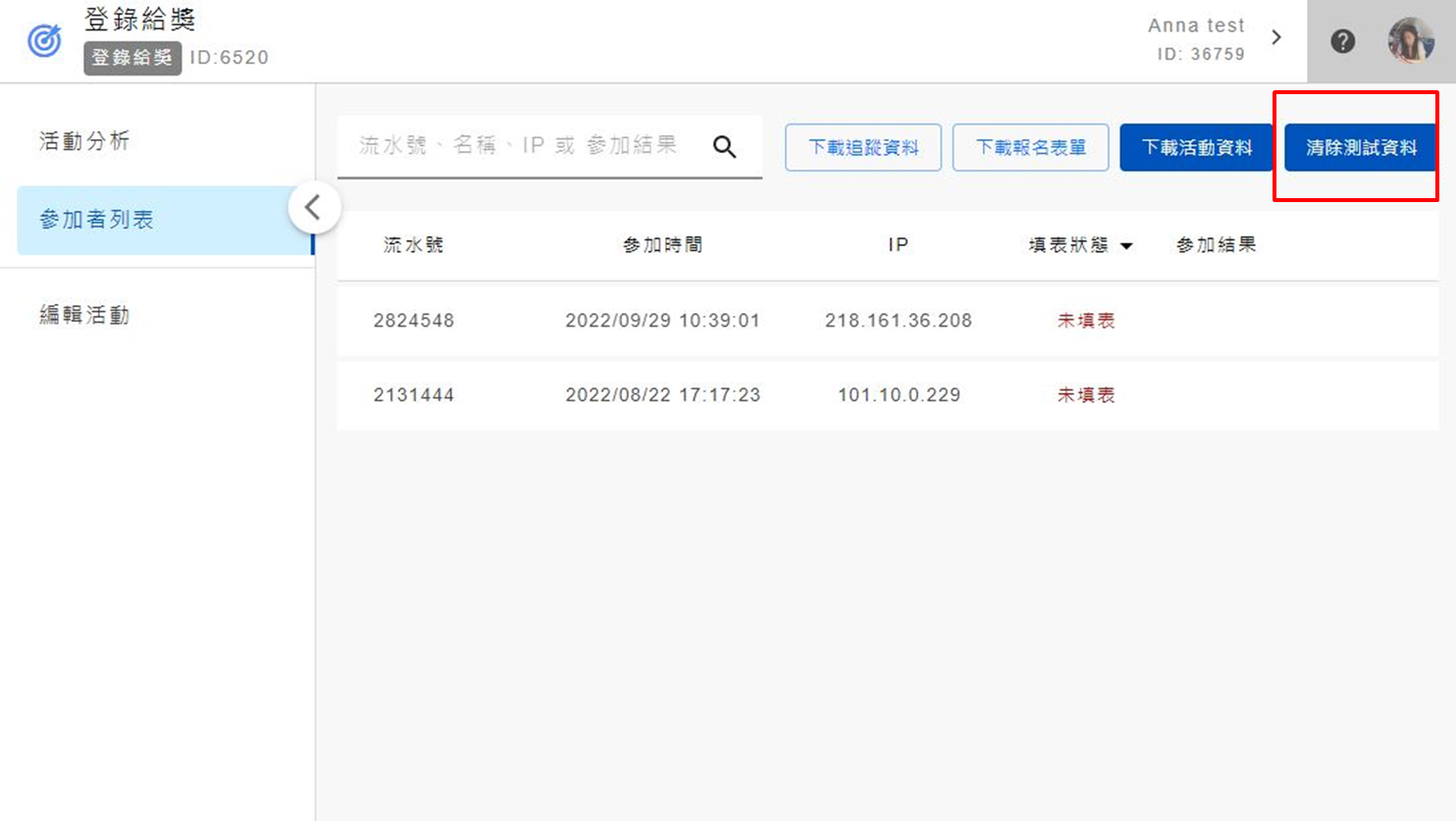The width and height of the screenshot is (1456, 821).
Task: Focus the 流水號 search input field
Action: click(x=520, y=146)
